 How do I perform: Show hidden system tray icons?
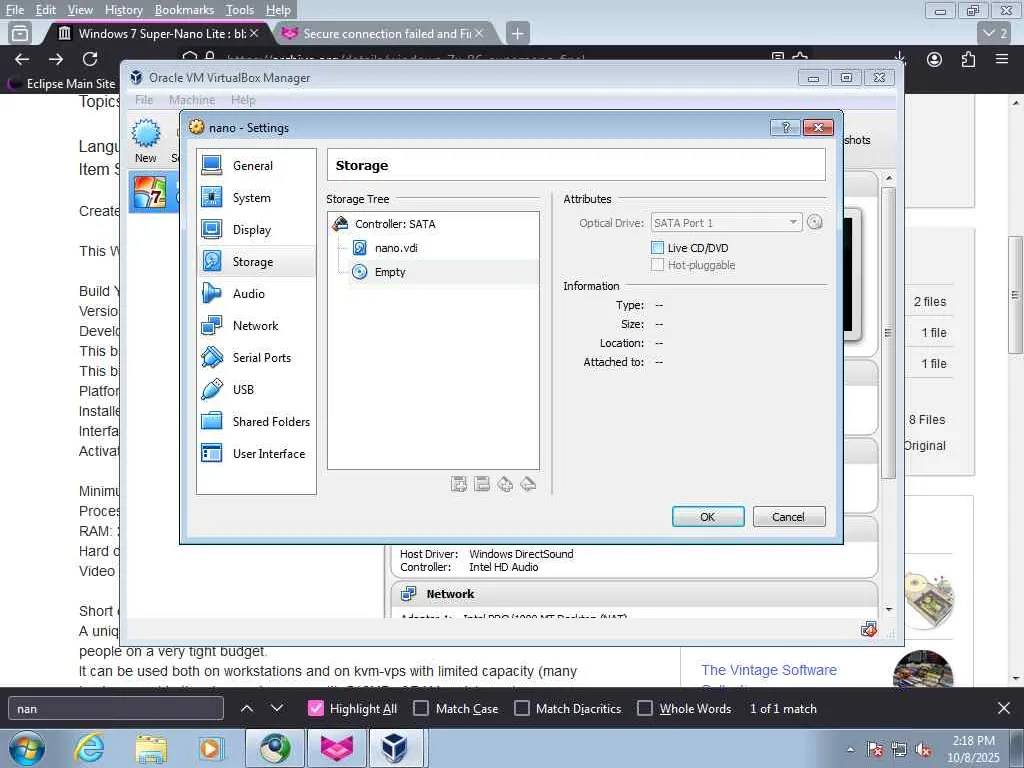tap(850, 750)
